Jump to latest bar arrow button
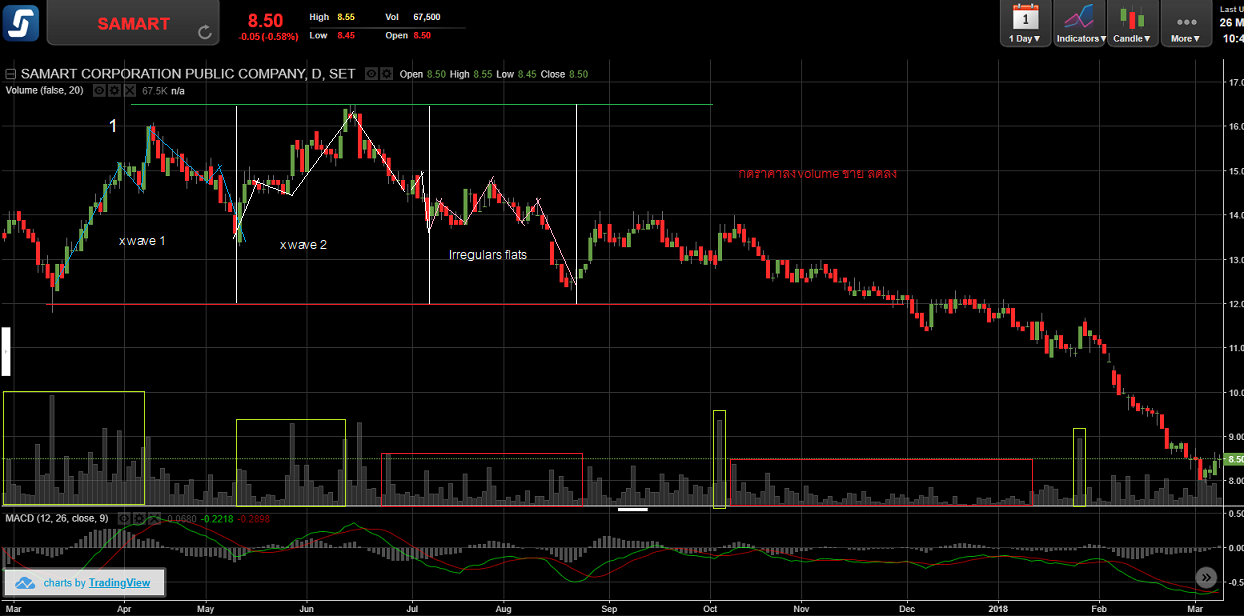Screen dimensions: 1244x616 click(1207, 577)
